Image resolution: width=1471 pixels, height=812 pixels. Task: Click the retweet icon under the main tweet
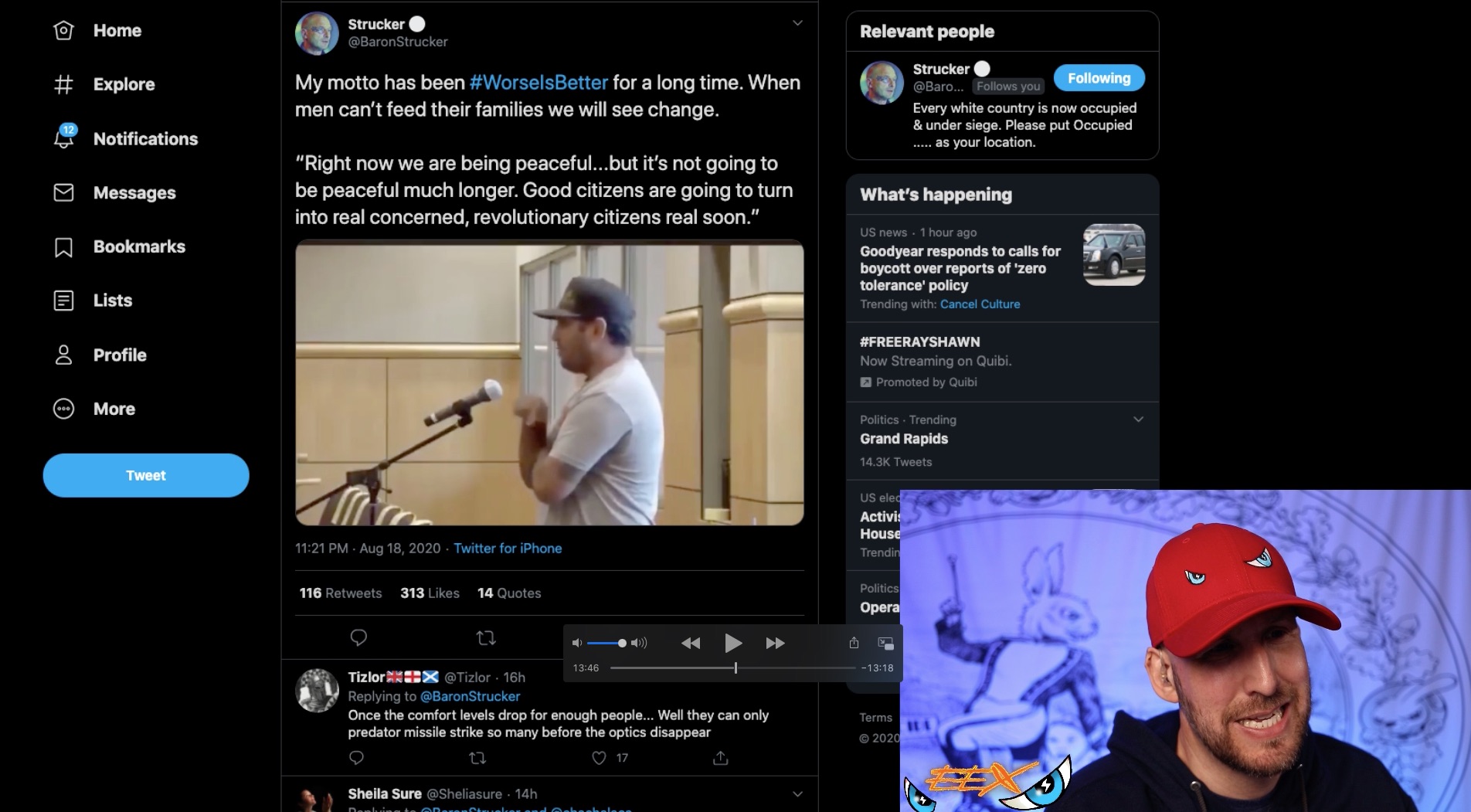tap(486, 637)
